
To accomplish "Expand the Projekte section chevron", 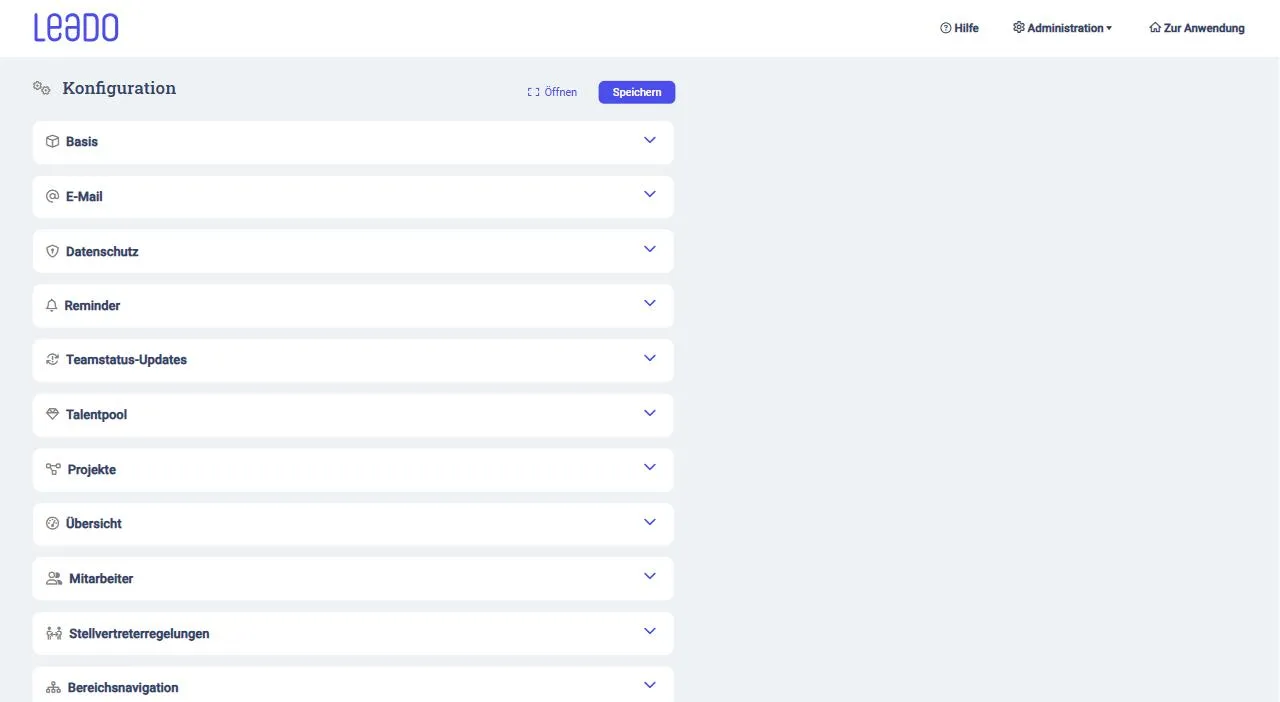I will 650,468.
